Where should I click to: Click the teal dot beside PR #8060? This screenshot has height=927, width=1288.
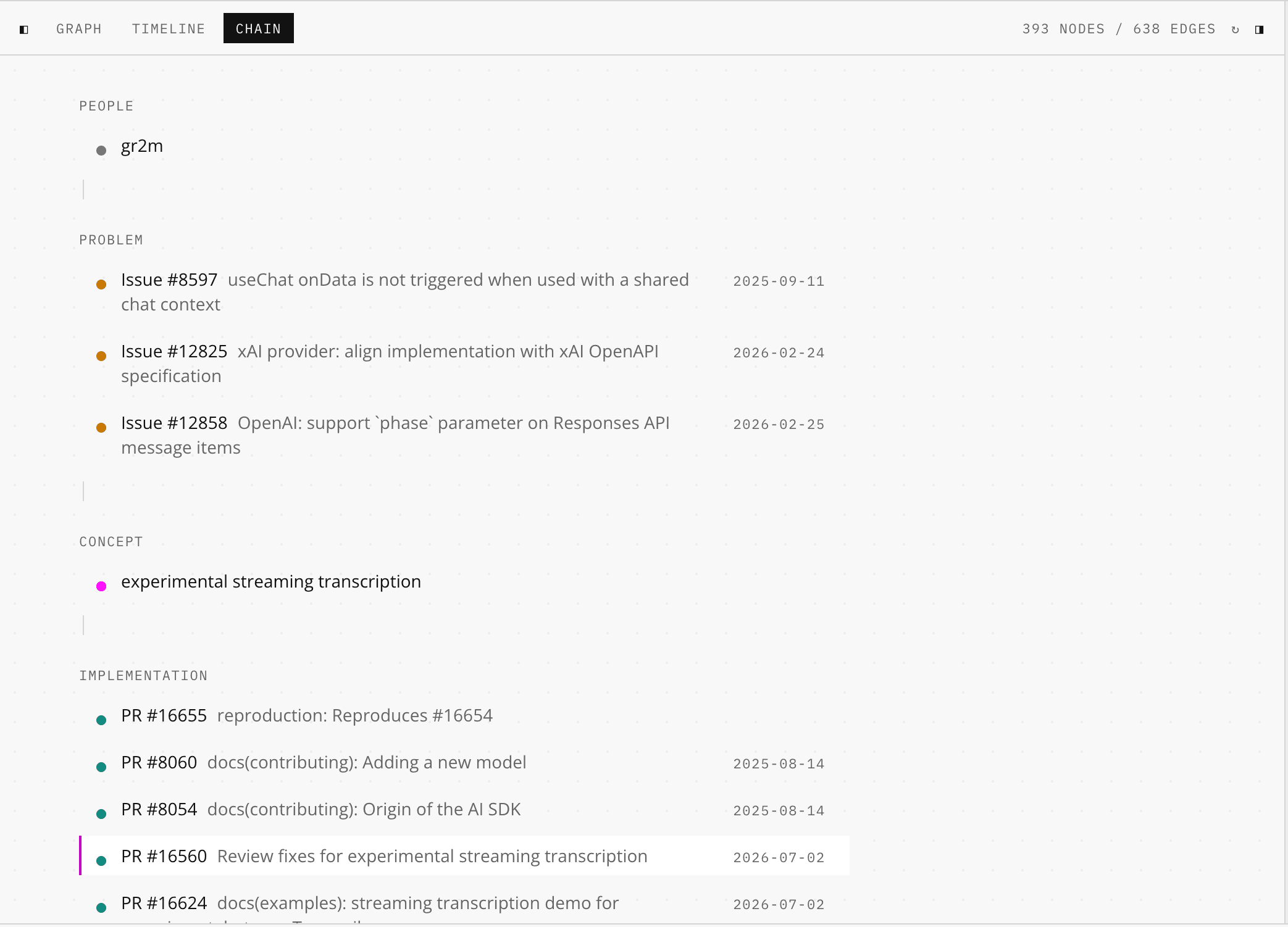101,767
